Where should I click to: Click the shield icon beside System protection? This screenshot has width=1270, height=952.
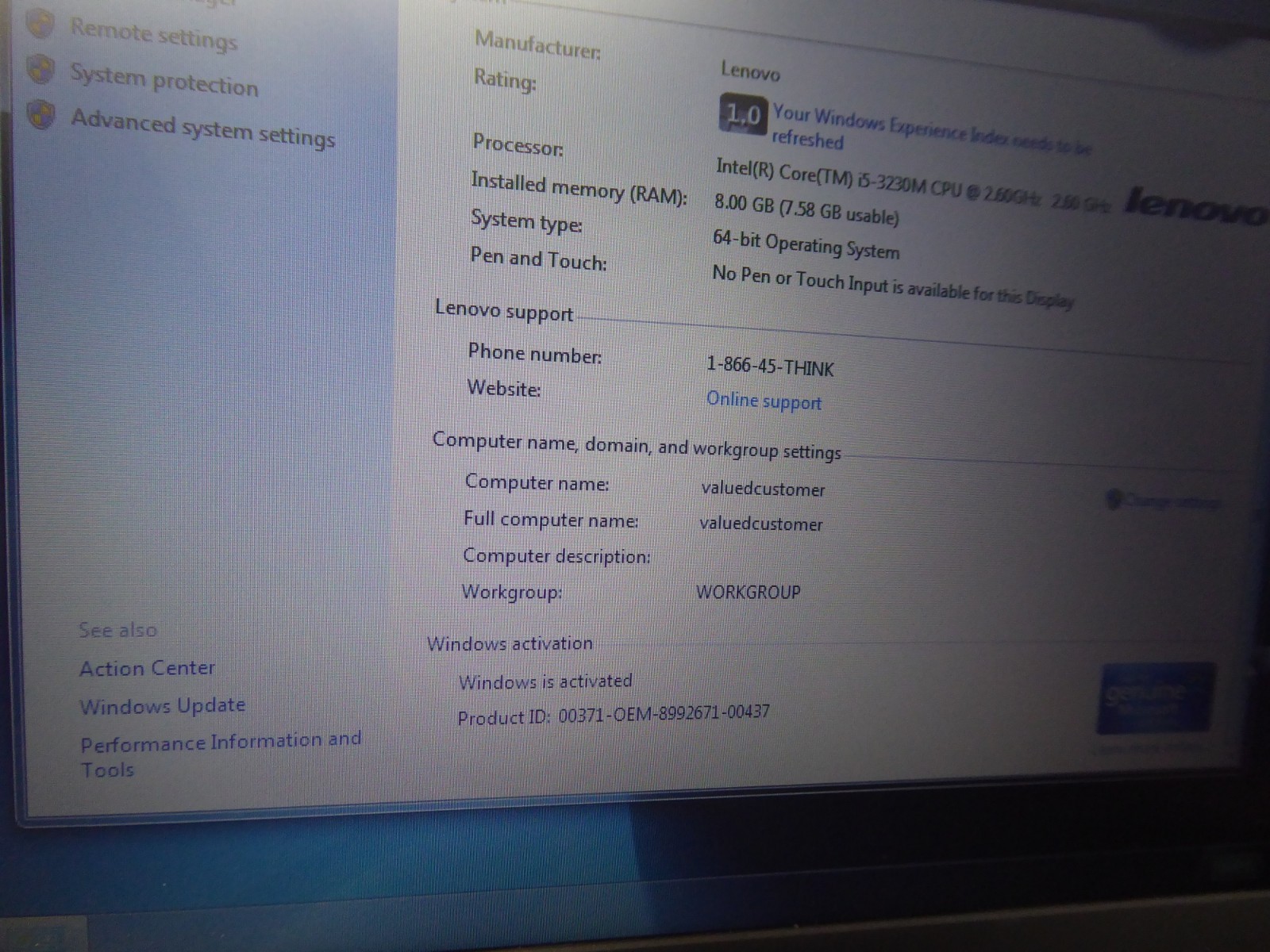point(40,70)
